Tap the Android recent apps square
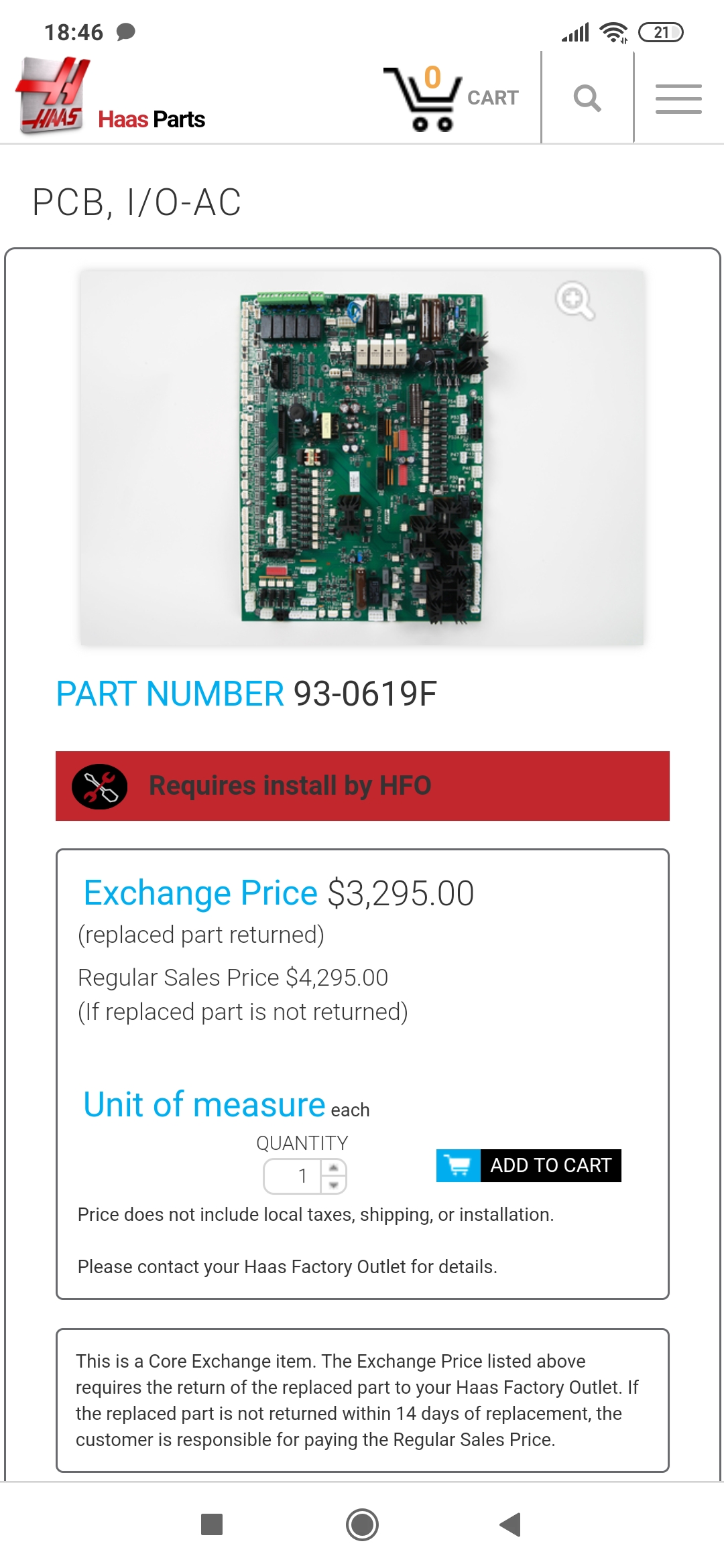The image size is (724, 1568). (212, 1524)
